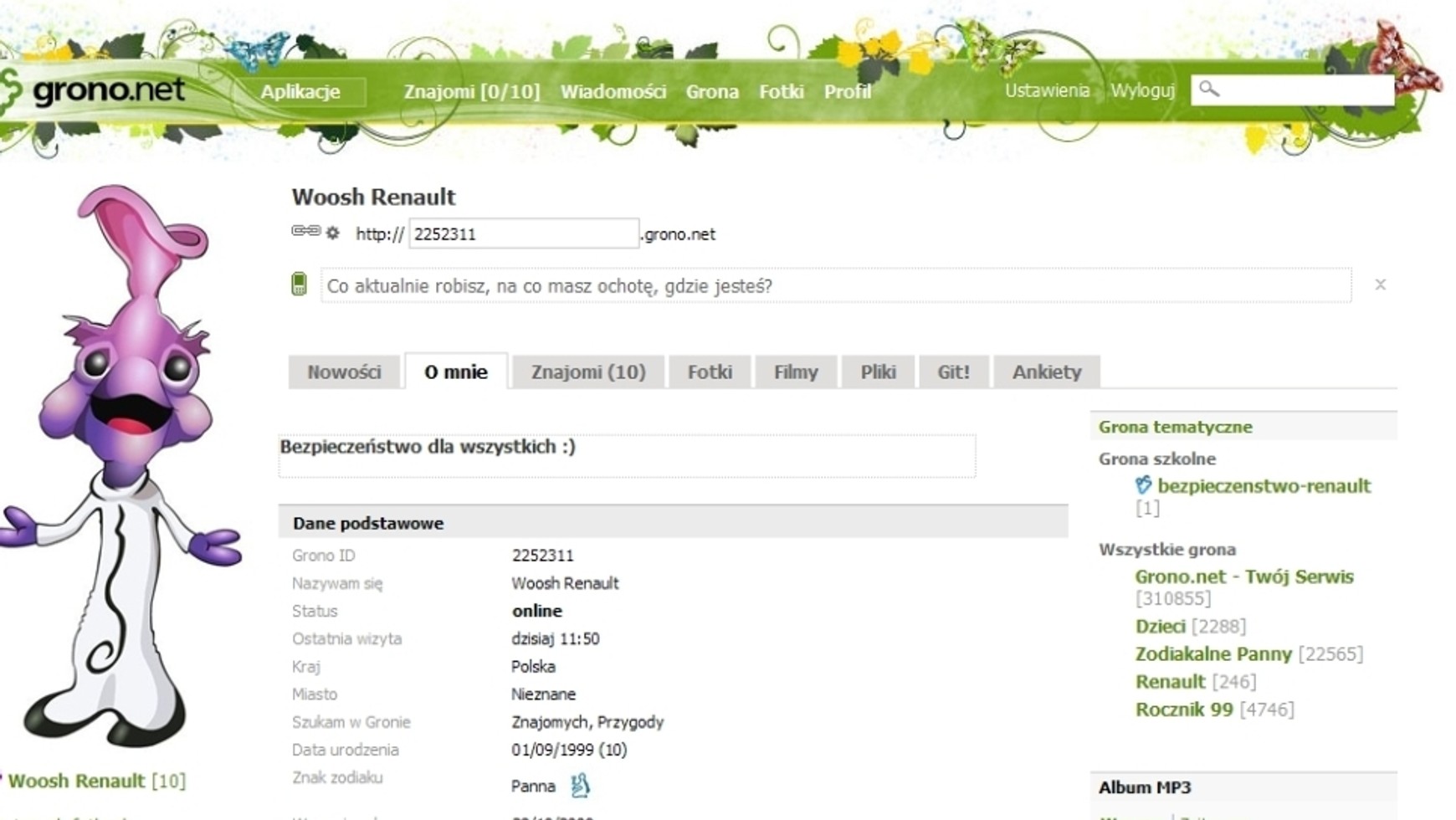Click the Panna zodiac sign icon
Viewport: 1456px width, 820px height.
[x=580, y=785]
